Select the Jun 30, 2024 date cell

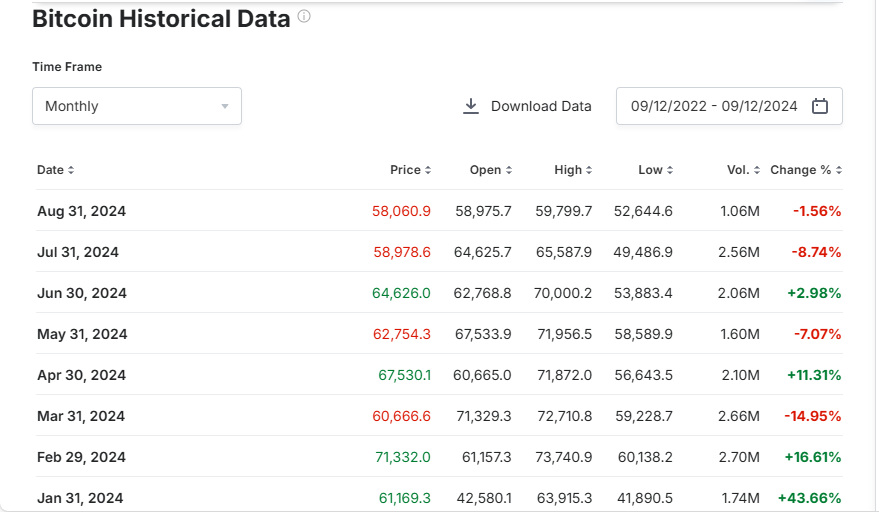(x=82, y=293)
